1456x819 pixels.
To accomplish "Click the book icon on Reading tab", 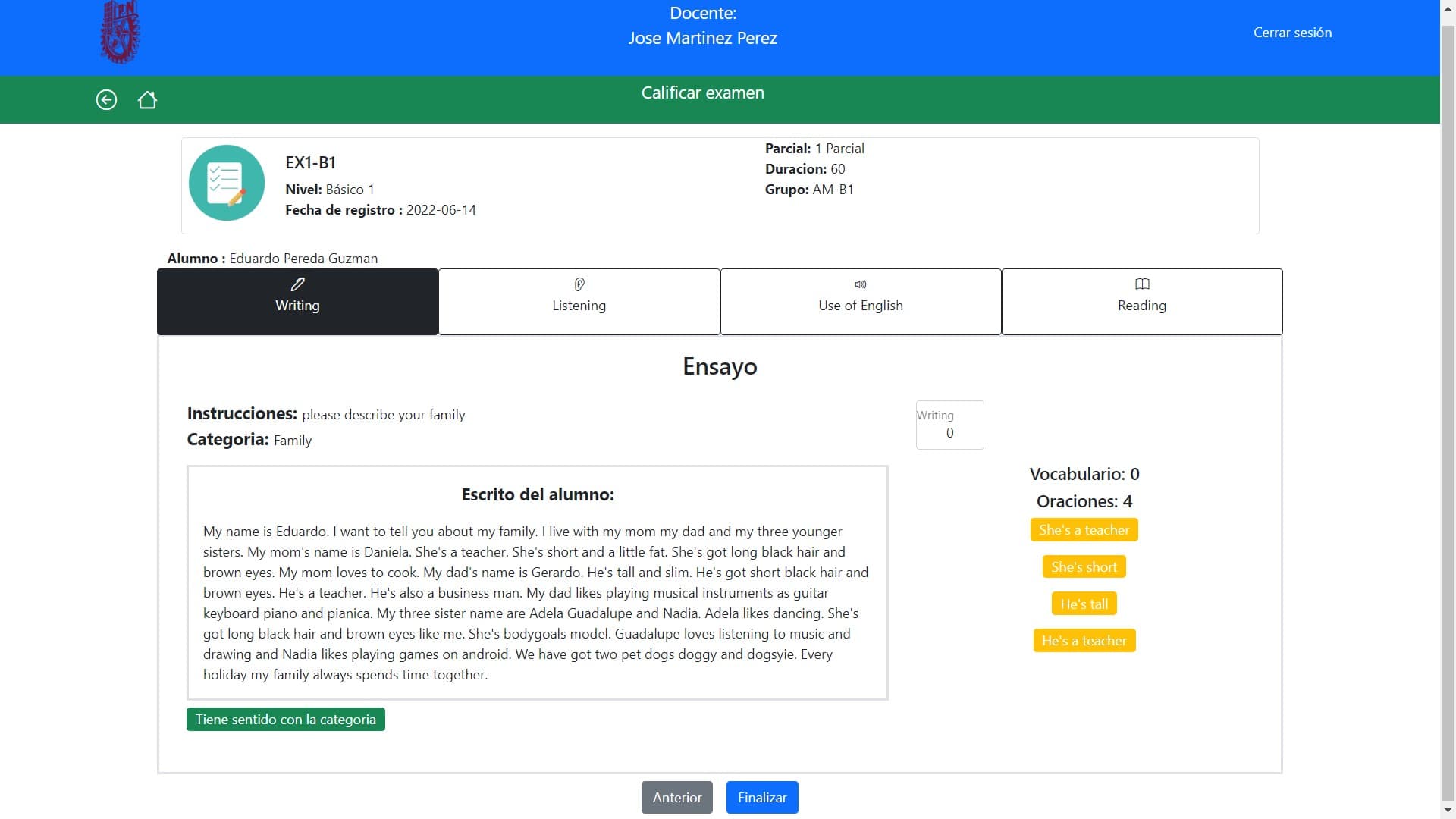I will [1141, 284].
